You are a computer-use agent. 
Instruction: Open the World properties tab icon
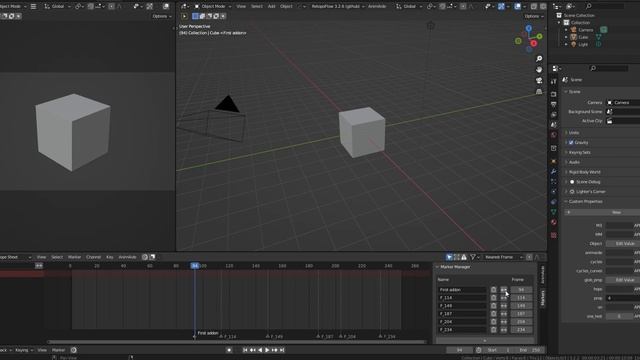point(553,135)
